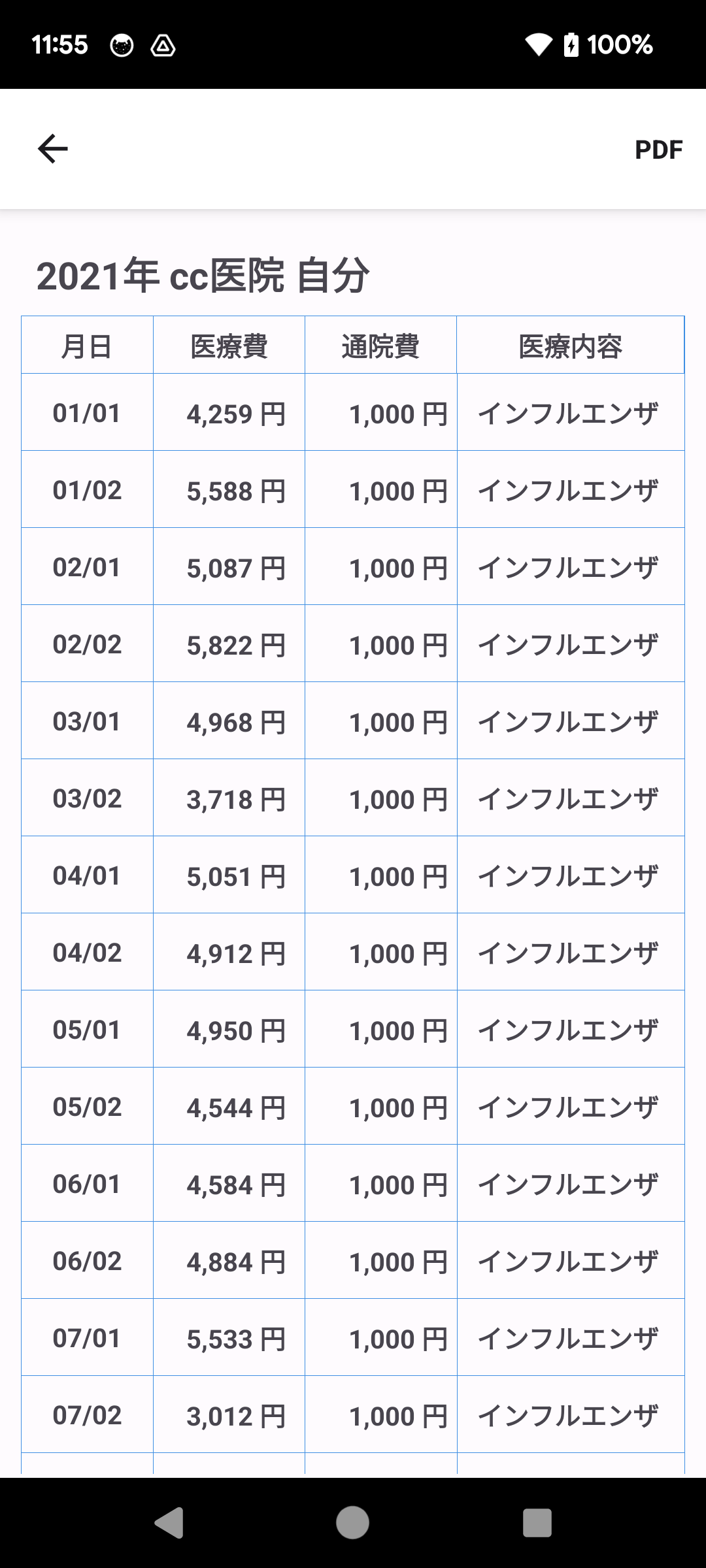706x1568 pixels.
Task: Open the 01/01 date row
Action: pos(87,413)
